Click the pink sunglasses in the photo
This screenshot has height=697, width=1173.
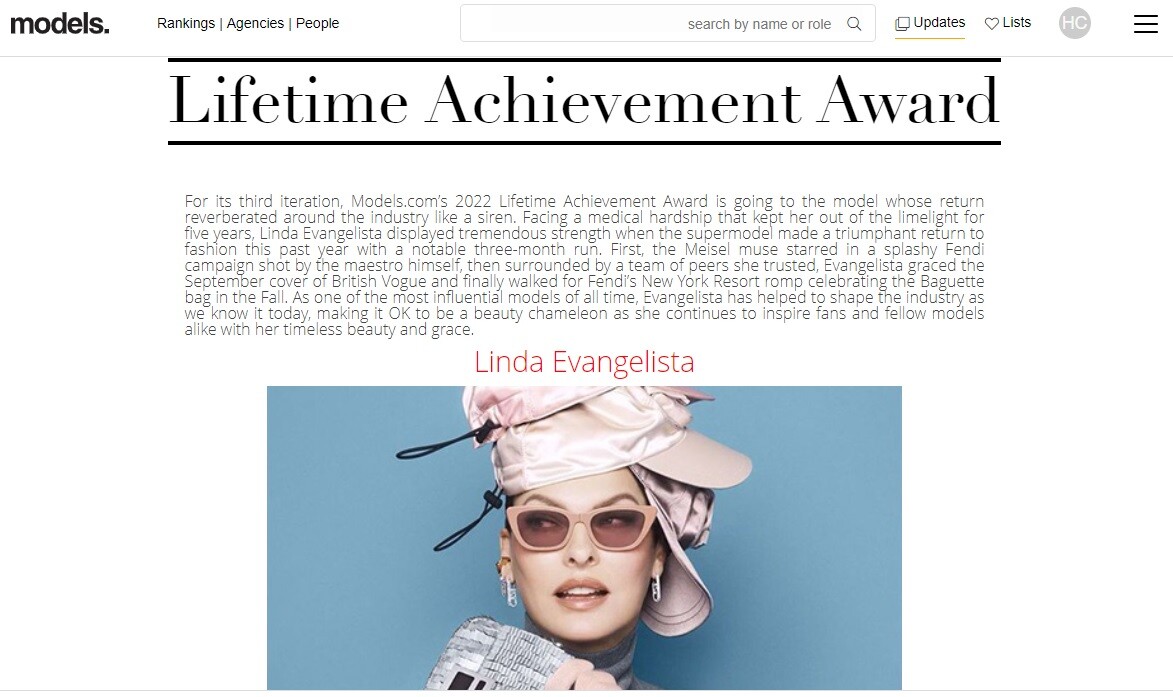pos(581,526)
